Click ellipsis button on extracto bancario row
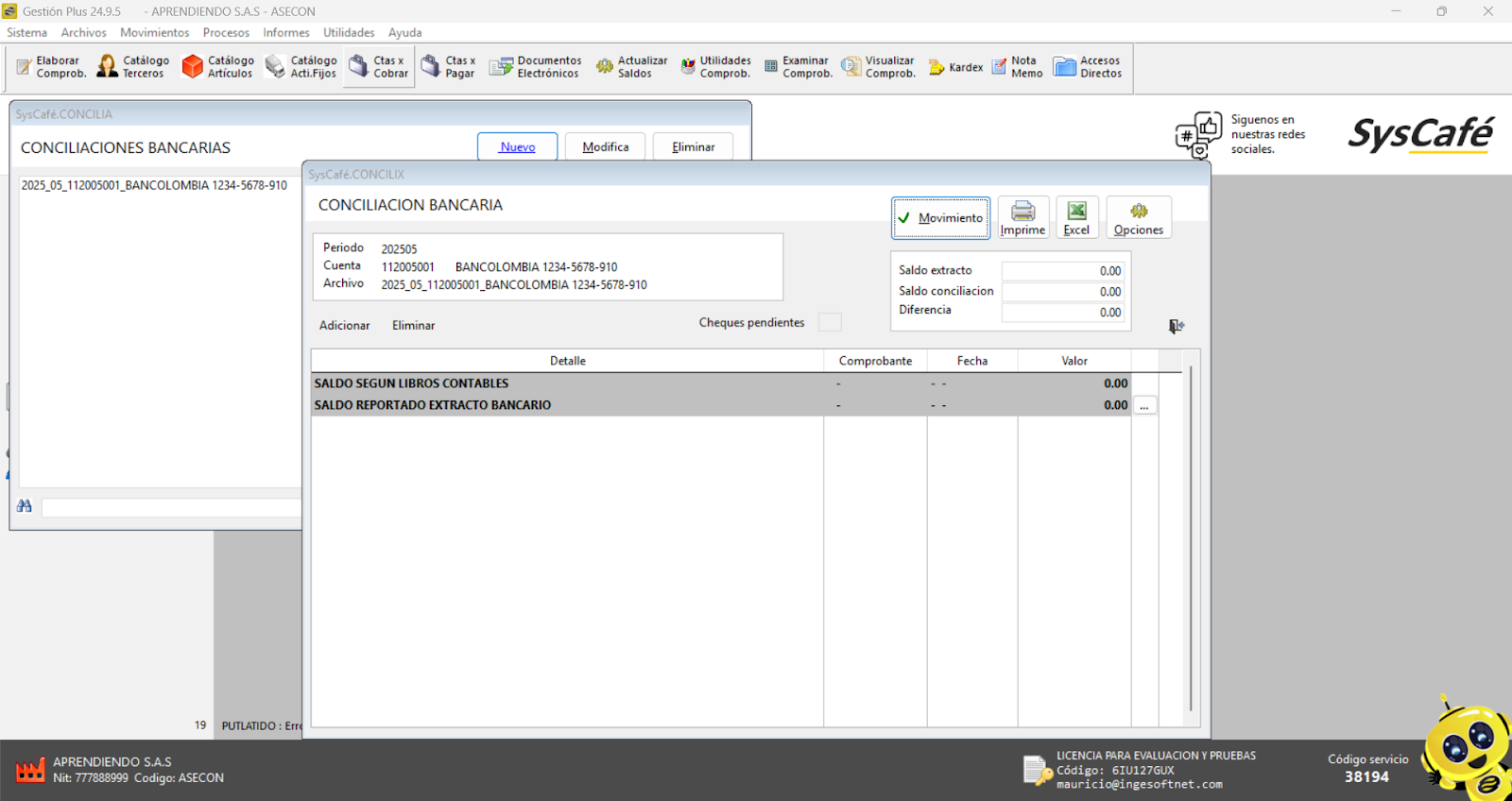 point(1144,406)
